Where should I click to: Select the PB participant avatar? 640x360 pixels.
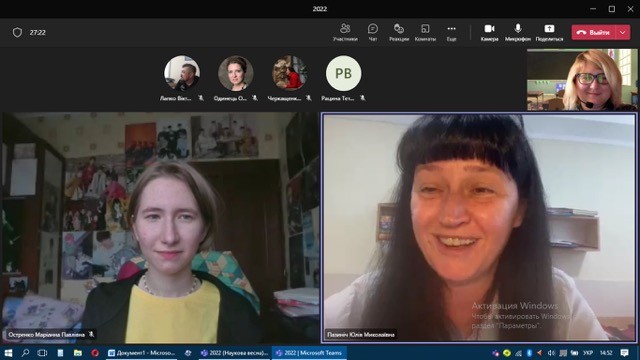[x=343, y=73]
